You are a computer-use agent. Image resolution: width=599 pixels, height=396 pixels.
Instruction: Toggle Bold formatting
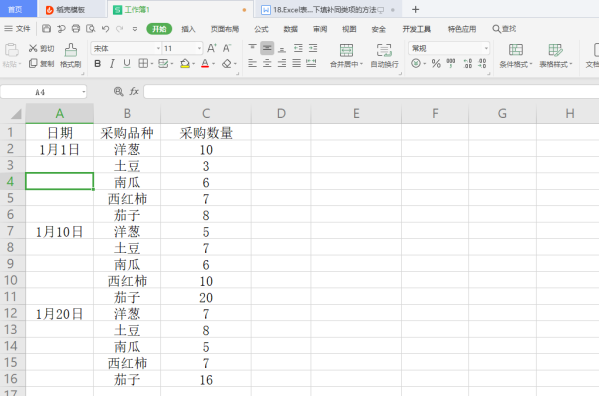coord(98,63)
